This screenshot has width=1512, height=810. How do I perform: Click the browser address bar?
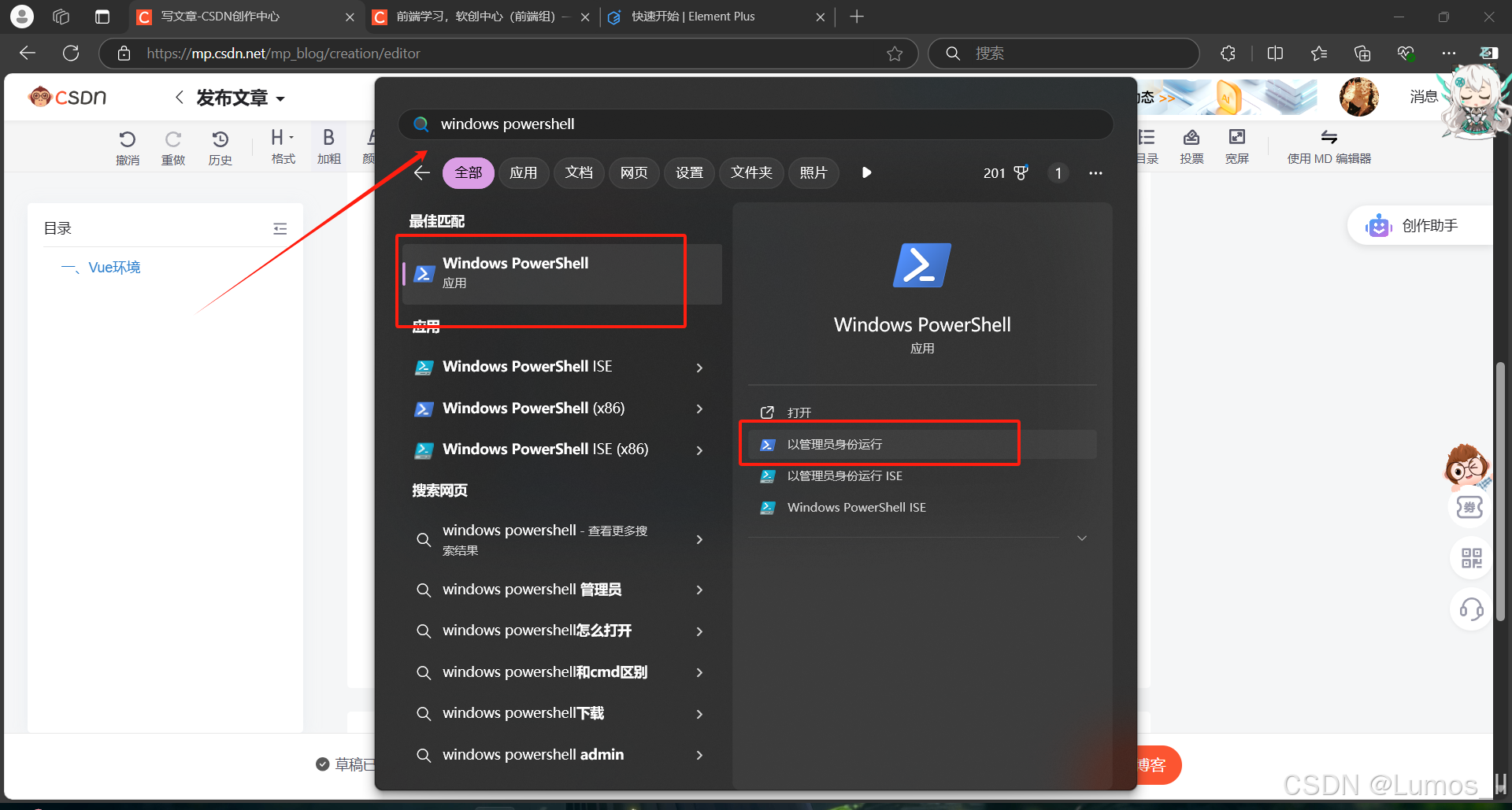(508, 54)
